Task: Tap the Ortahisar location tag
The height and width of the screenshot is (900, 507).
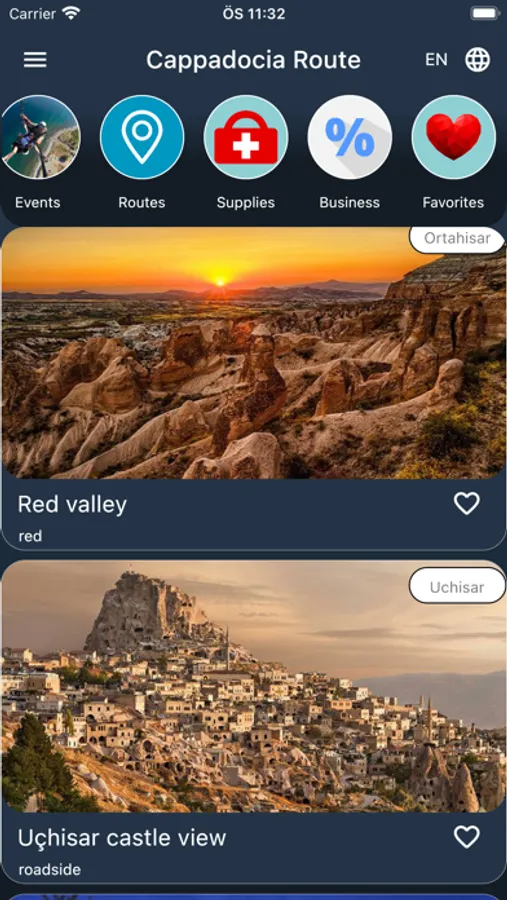Action: point(457,238)
